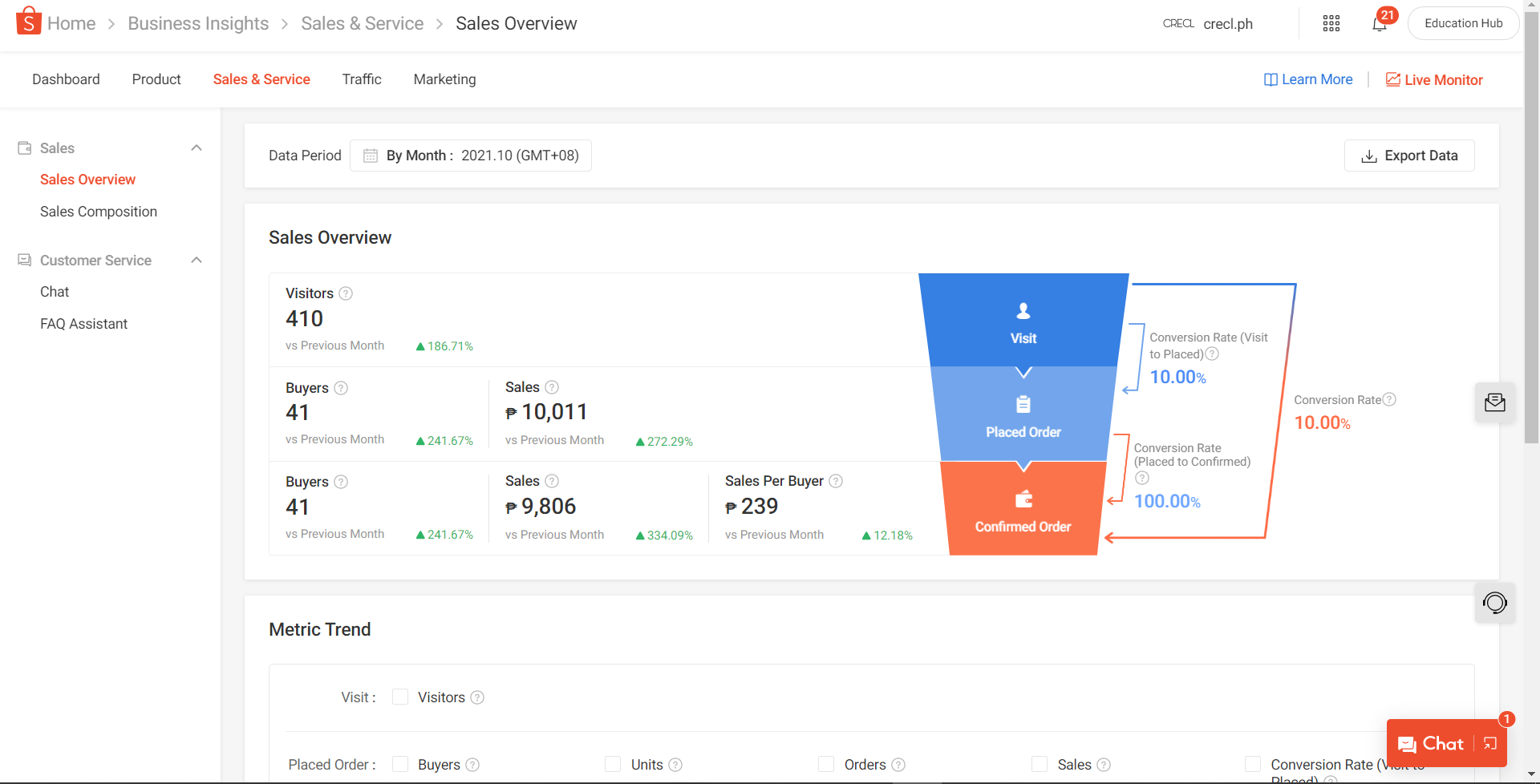Click the Visit funnel person icon

[1023, 311]
